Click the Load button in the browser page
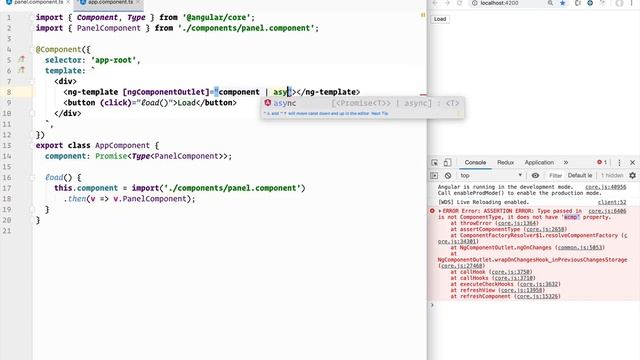This screenshot has width=640, height=360. coord(440,19)
